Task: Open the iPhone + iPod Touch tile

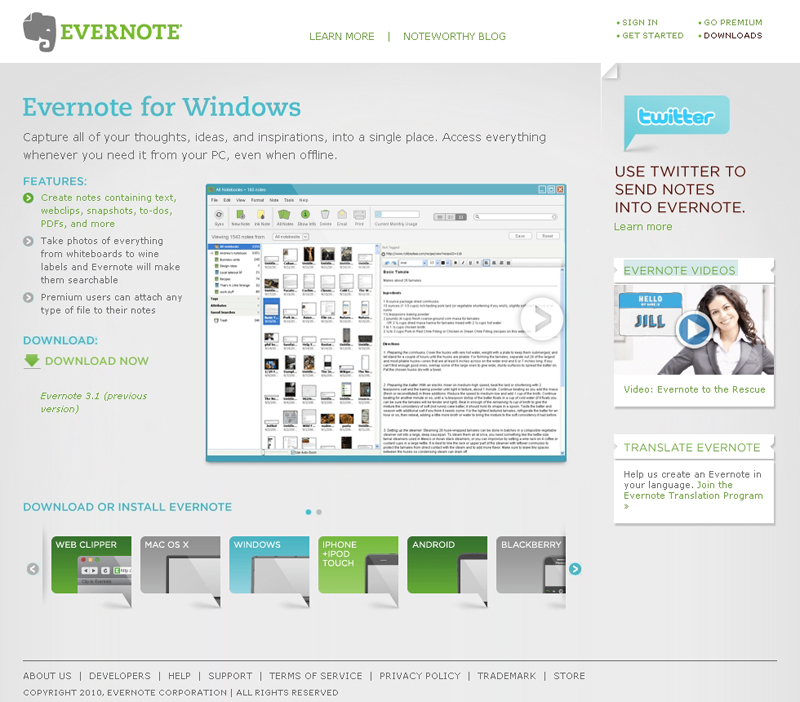Action: (358, 564)
